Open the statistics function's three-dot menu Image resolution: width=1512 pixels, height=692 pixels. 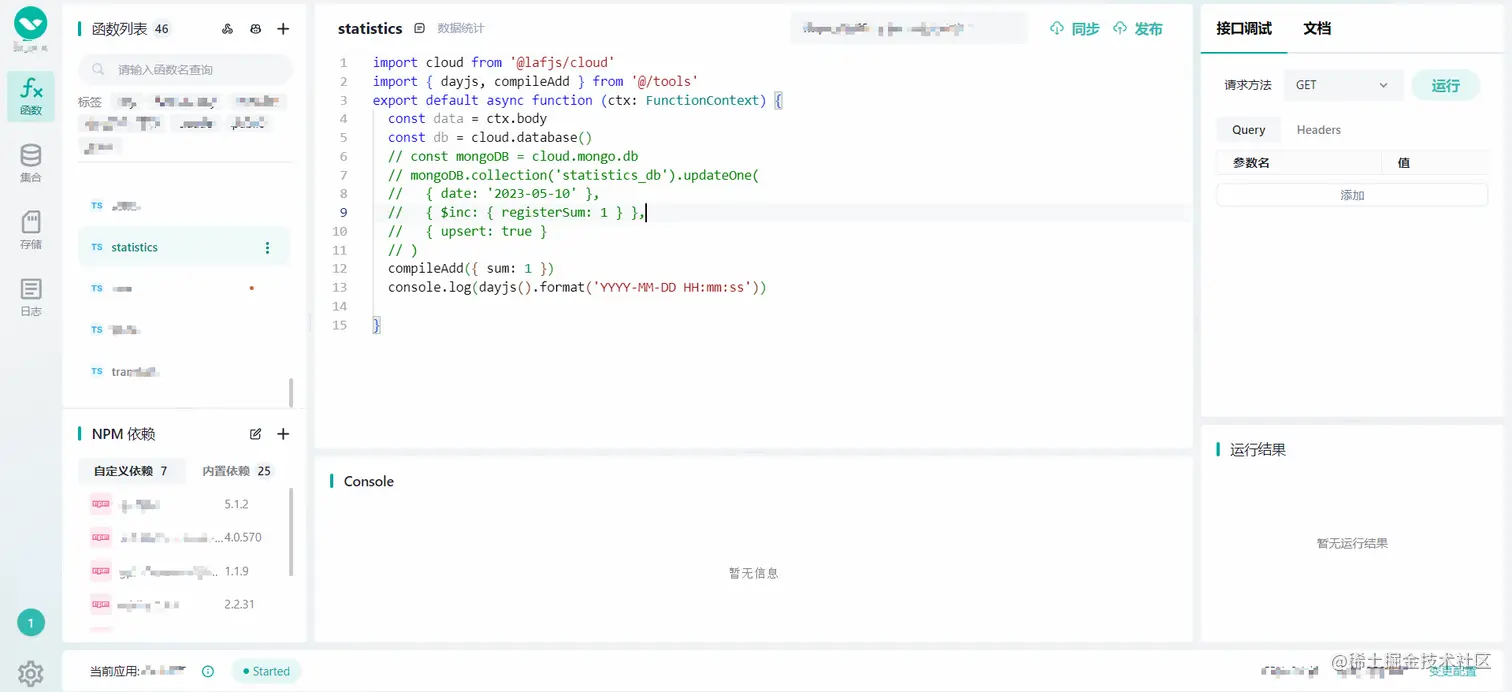(267, 247)
